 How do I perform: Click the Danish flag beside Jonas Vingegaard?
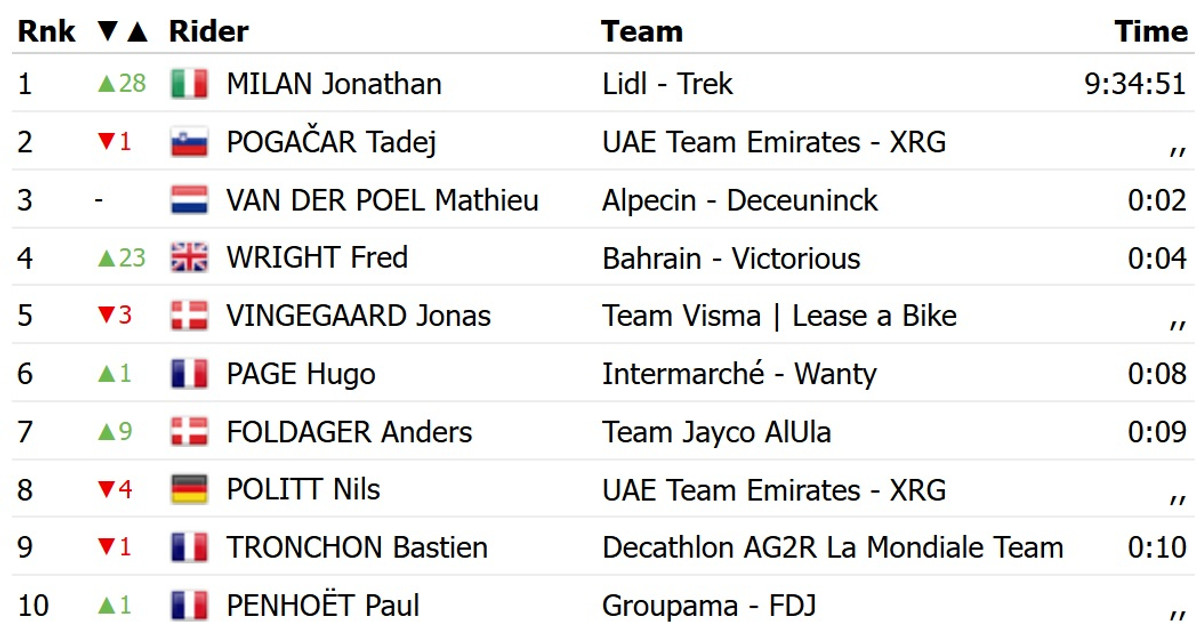[x=189, y=316]
